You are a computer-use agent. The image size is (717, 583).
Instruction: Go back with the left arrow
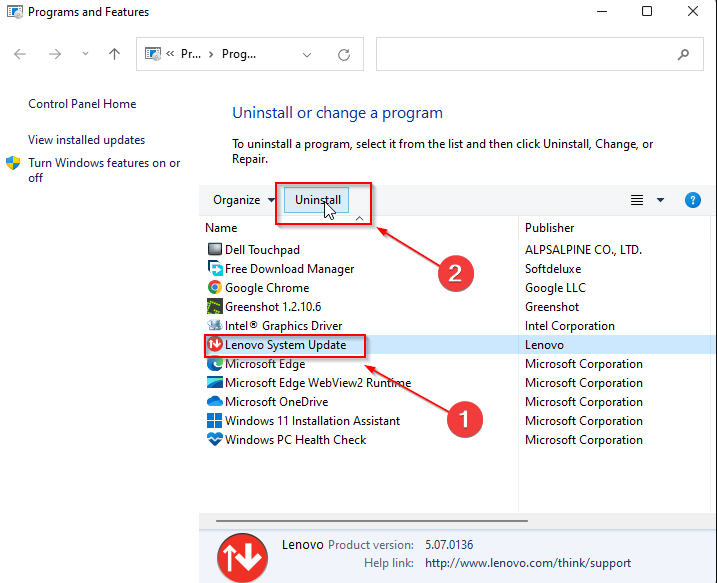20,54
